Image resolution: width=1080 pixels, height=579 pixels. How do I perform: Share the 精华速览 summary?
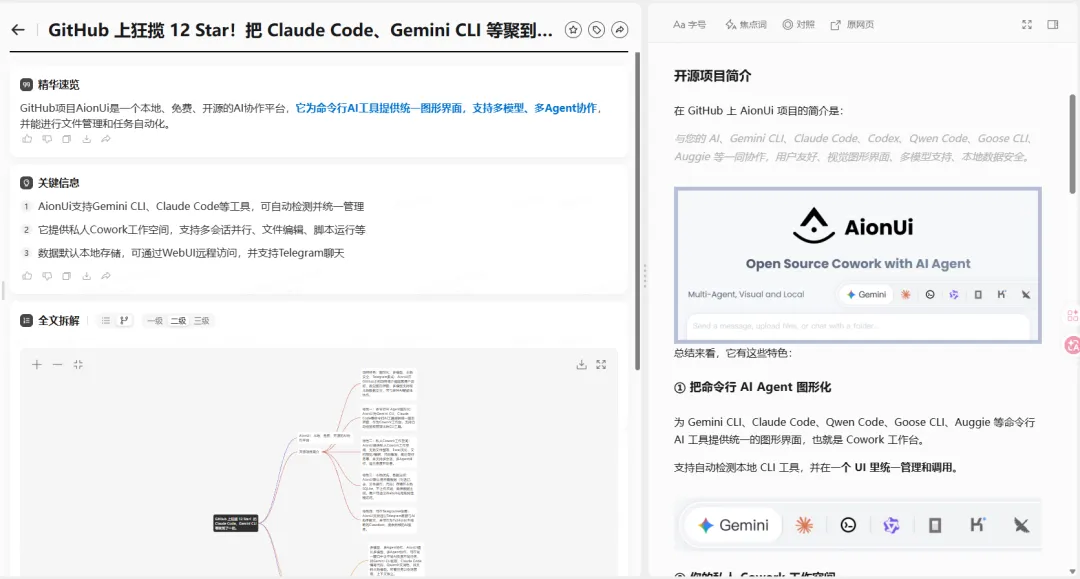click(x=105, y=139)
